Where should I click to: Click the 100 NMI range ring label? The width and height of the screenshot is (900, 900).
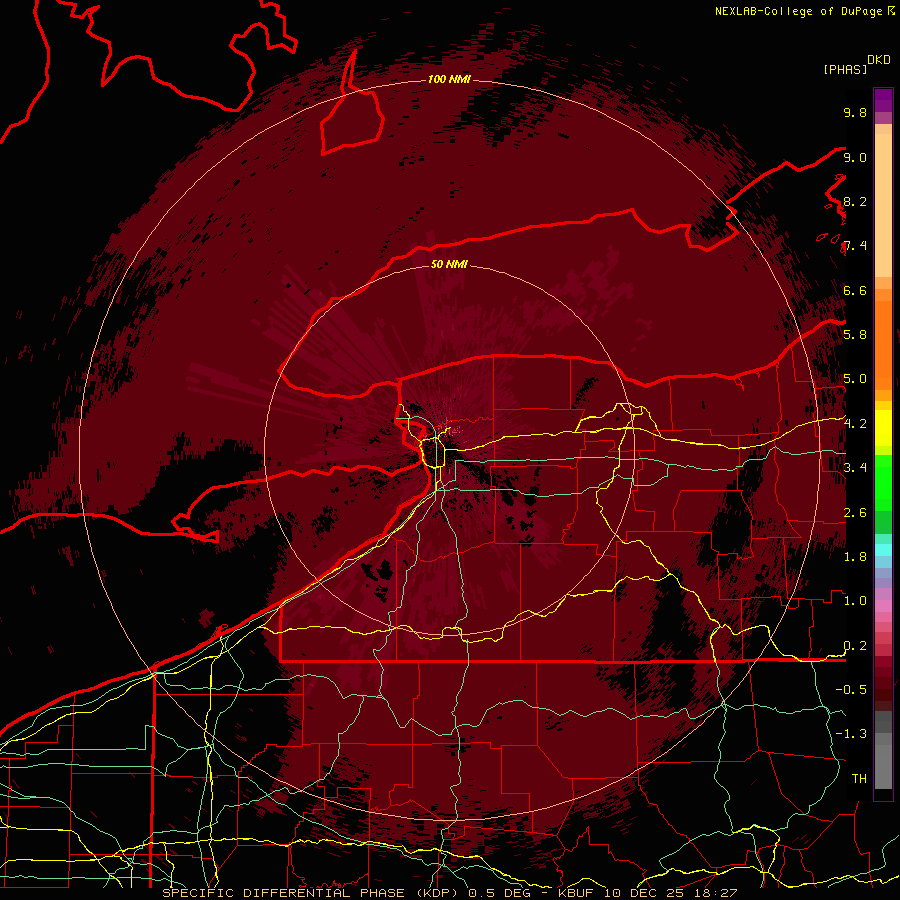click(449, 79)
